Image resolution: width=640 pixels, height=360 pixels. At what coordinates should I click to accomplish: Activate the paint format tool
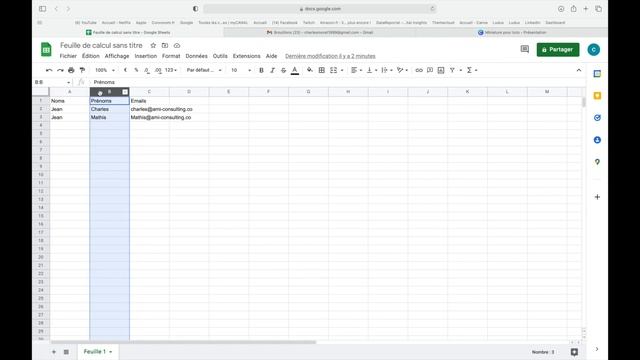click(82, 70)
